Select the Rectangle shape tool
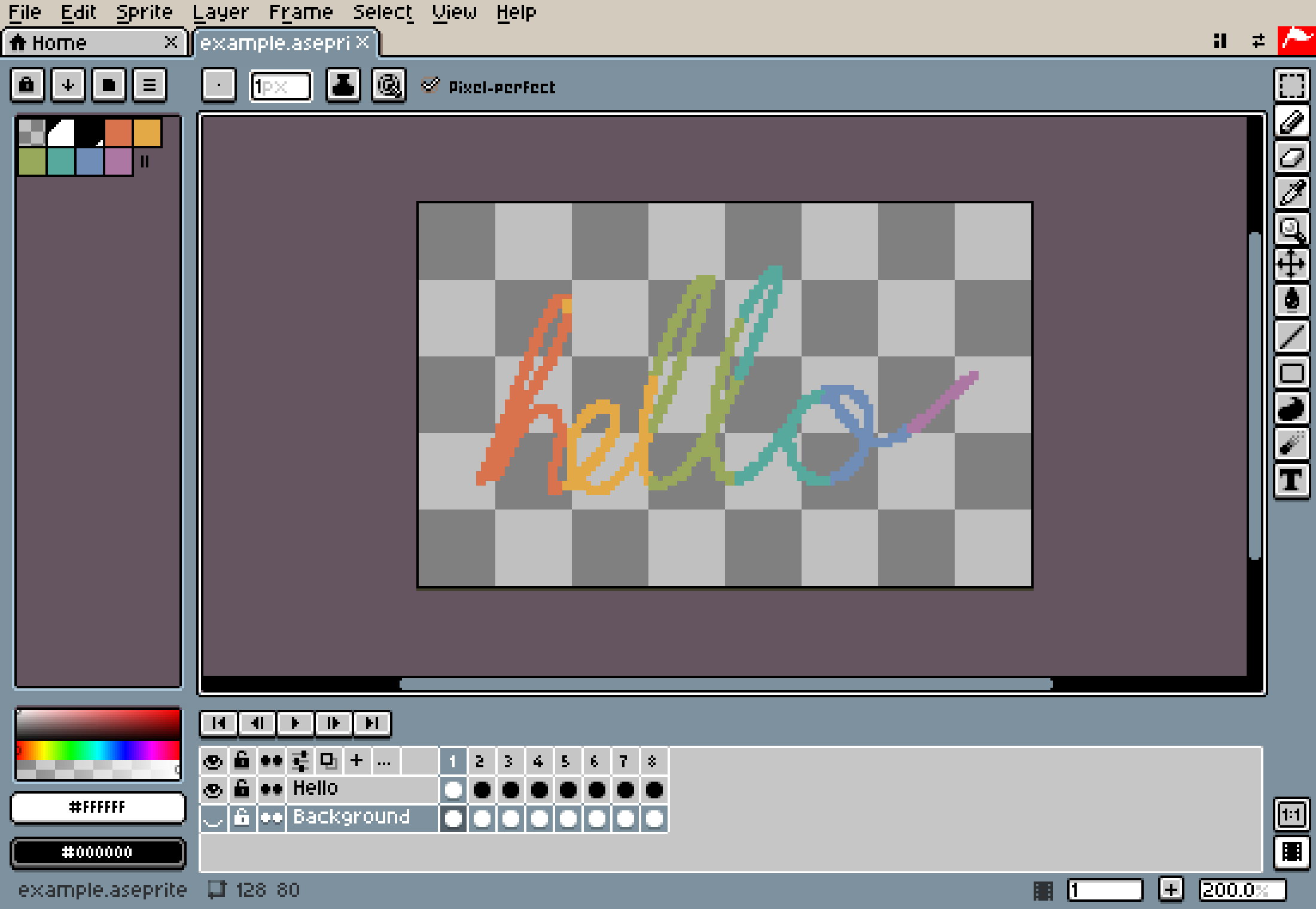 (x=1291, y=373)
